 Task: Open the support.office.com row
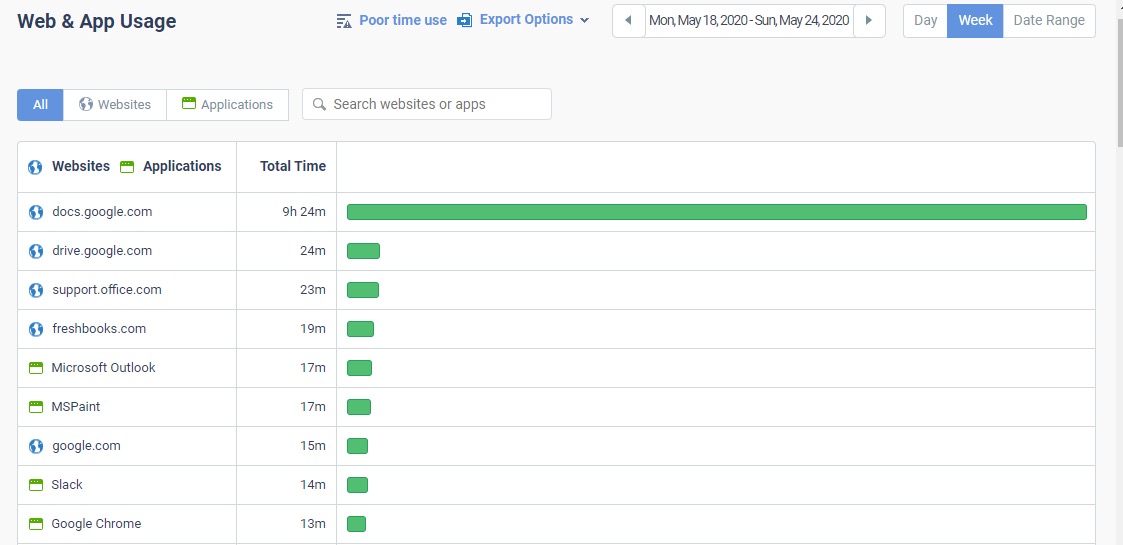pyautogui.click(x=556, y=290)
